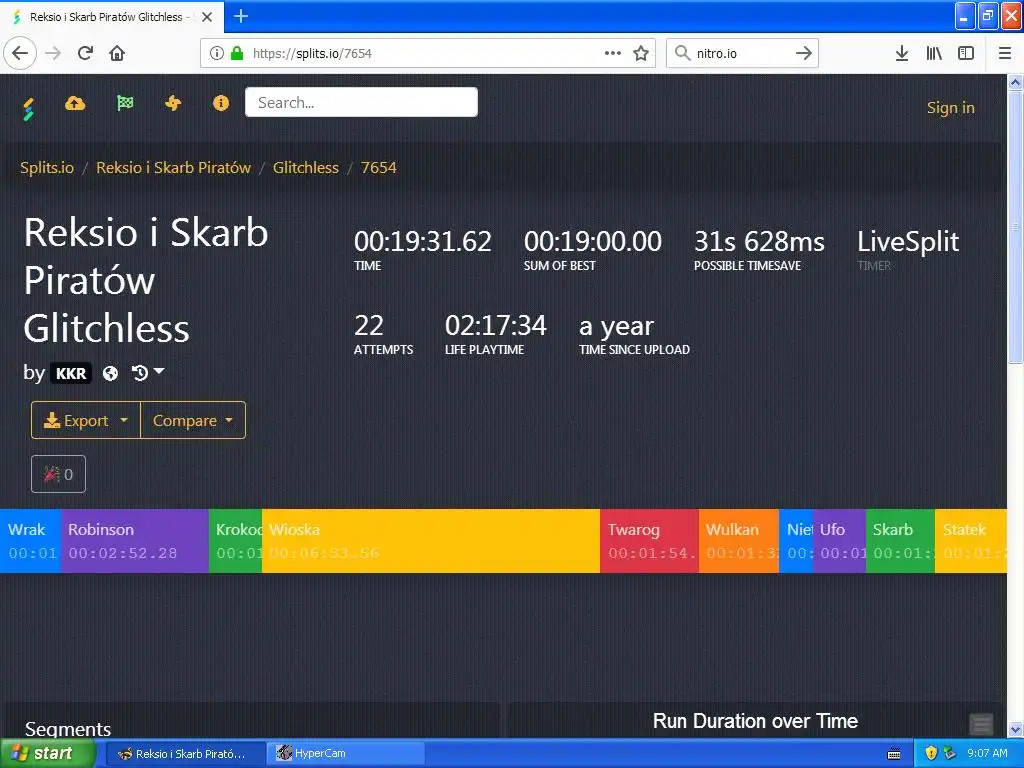Select the green Skarb segment
Viewport: 1024px width, 768px height.
(x=900, y=541)
